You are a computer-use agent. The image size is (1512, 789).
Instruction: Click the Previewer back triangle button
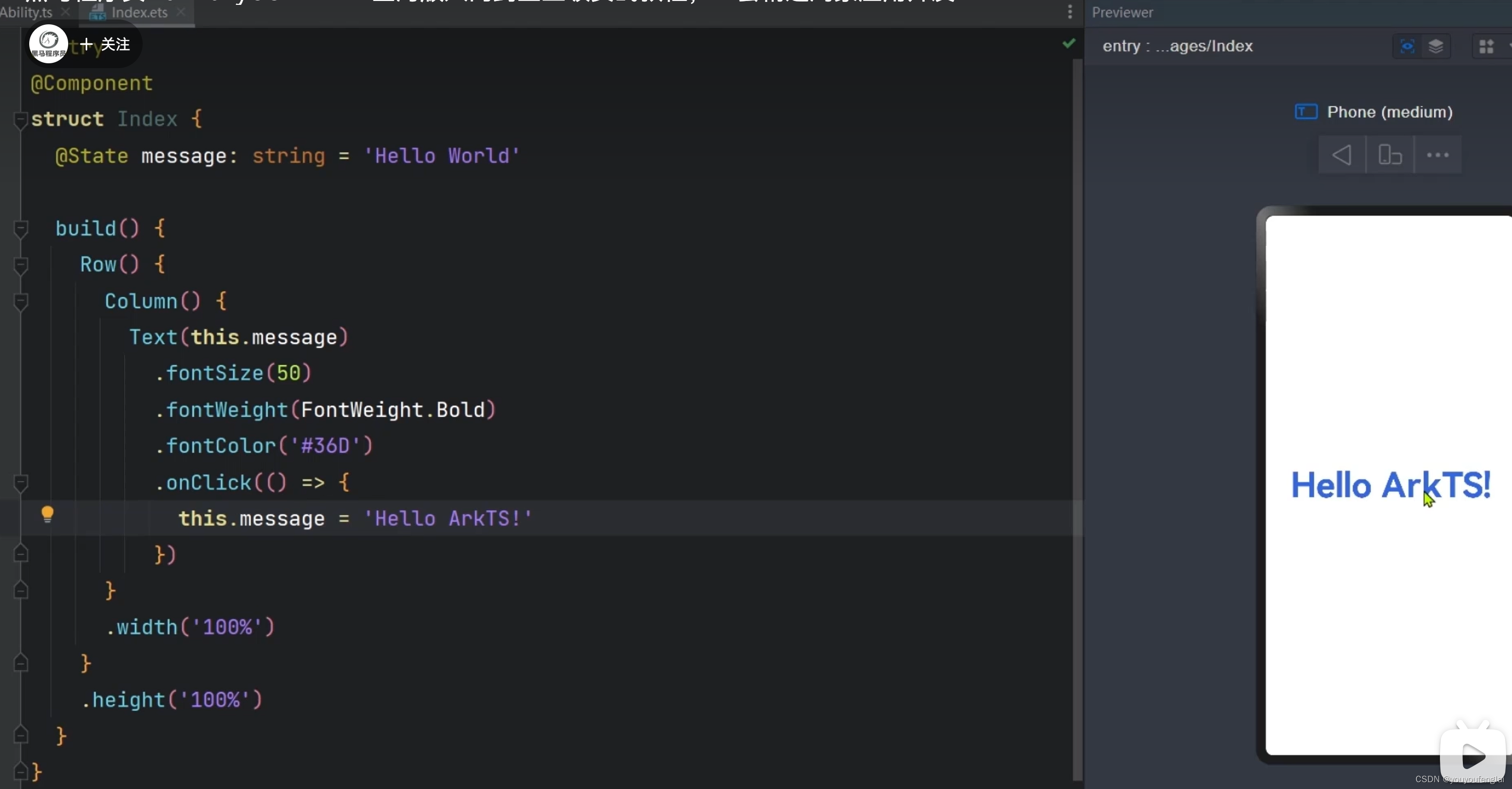coord(1342,155)
